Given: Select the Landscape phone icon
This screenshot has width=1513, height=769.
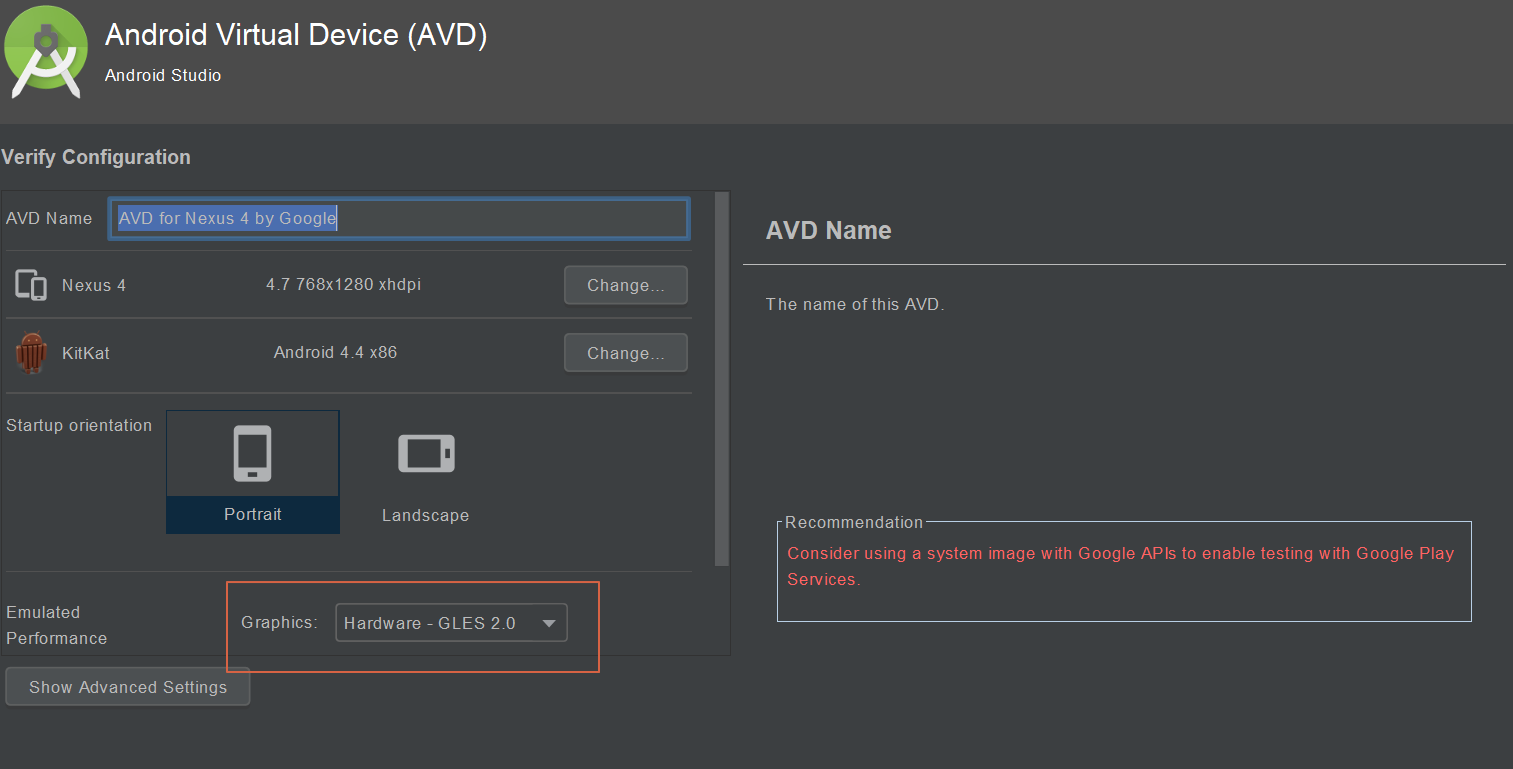Looking at the screenshot, I should (425, 453).
